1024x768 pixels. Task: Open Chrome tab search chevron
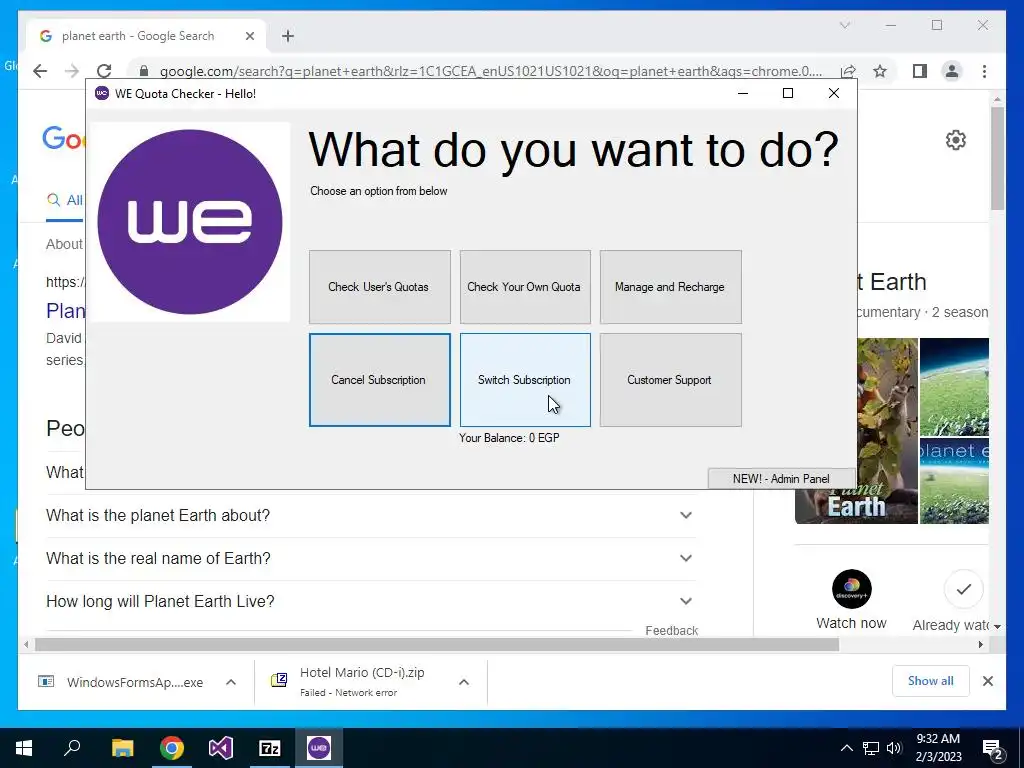pyautogui.click(x=845, y=25)
